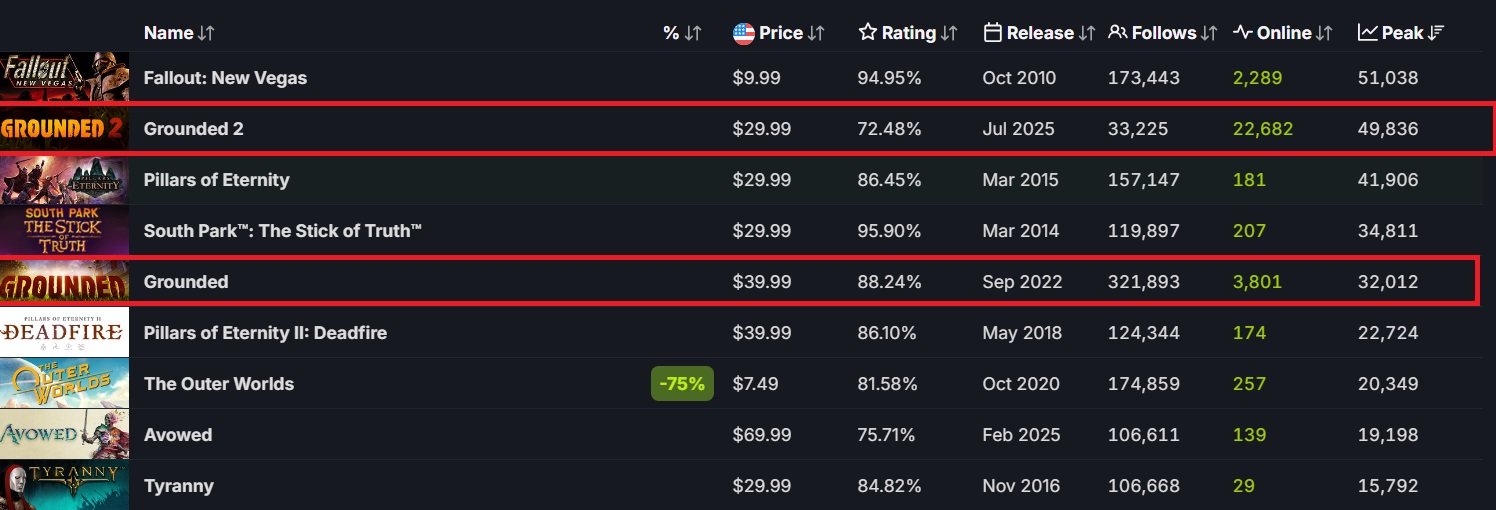Screen dimensions: 1496x510
Task: Click the Release calendar sort header
Action: (1039, 33)
